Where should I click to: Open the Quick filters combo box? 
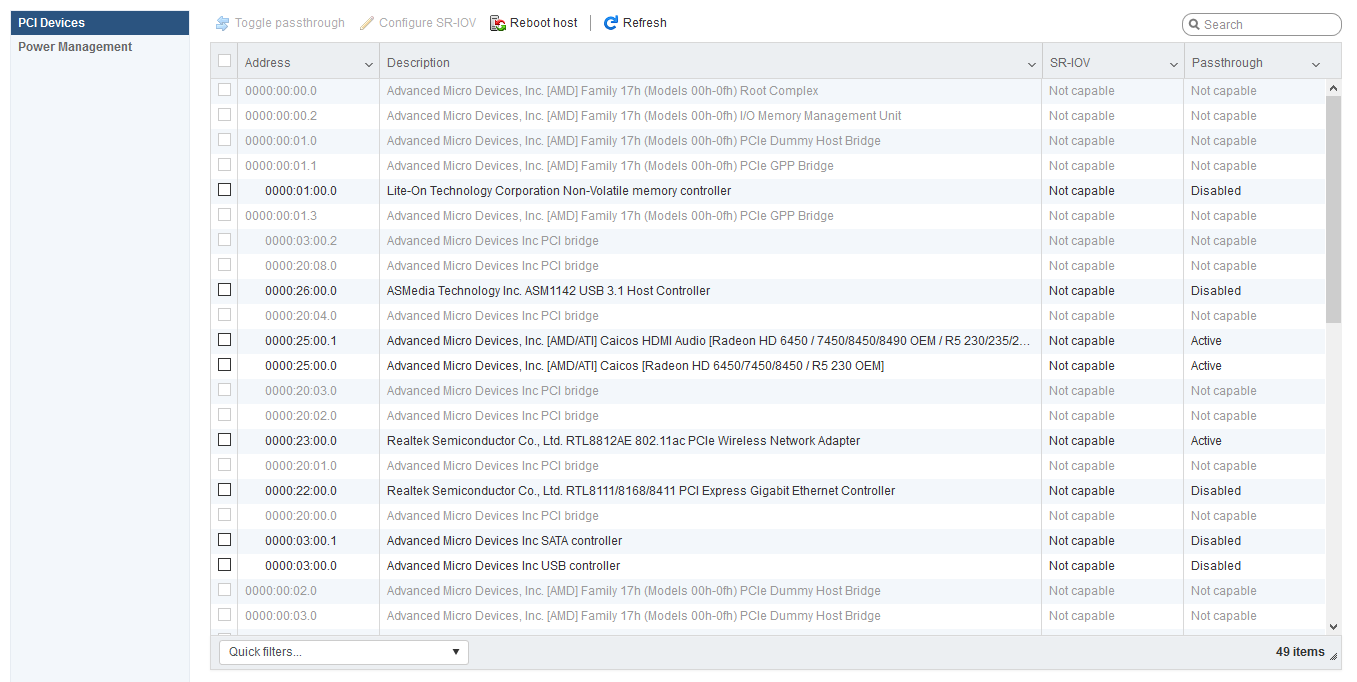[344, 652]
